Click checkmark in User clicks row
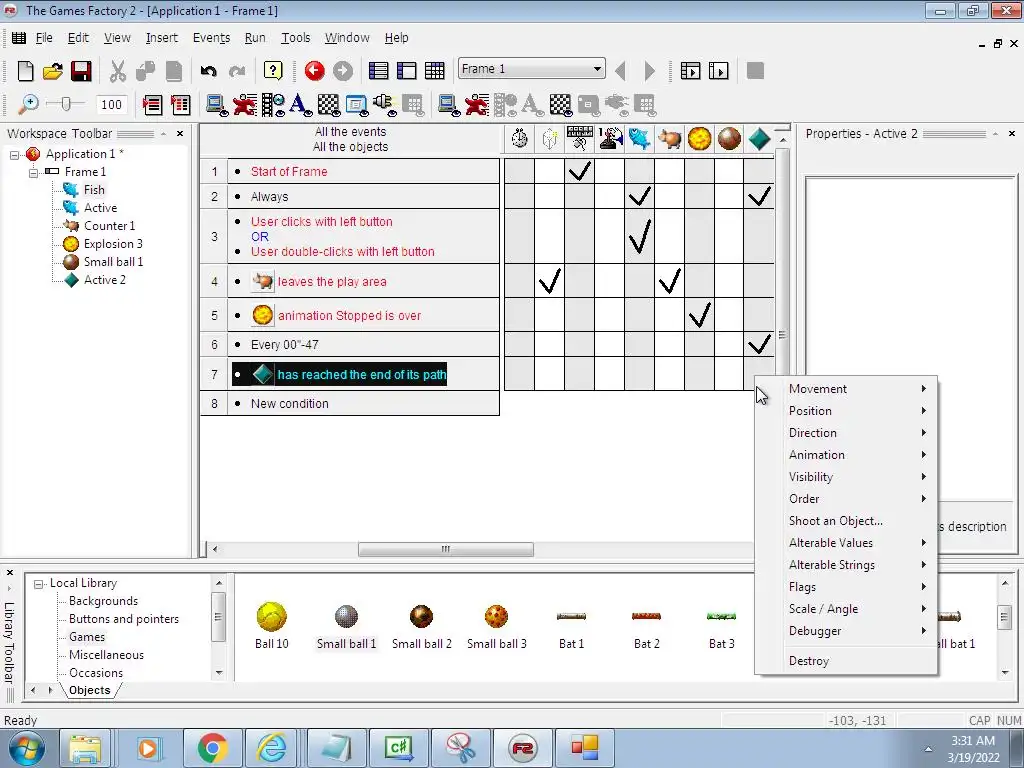This screenshot has width=1024, height=768. (x=639, y=236)
